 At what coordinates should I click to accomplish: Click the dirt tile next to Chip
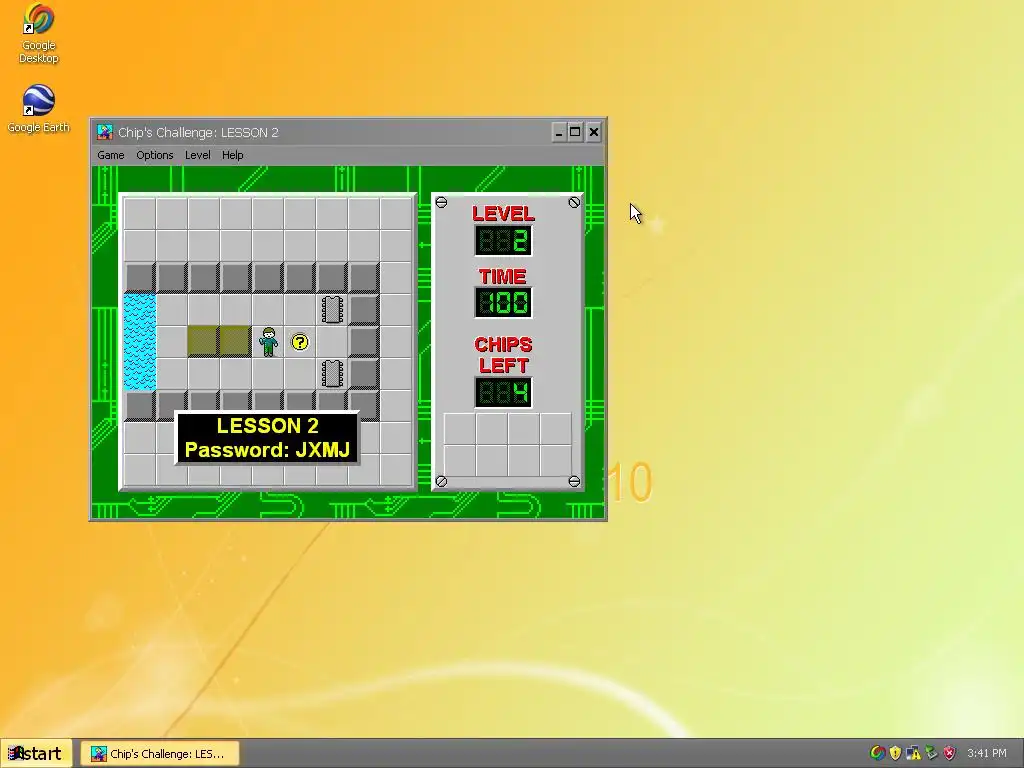[236, 342]
